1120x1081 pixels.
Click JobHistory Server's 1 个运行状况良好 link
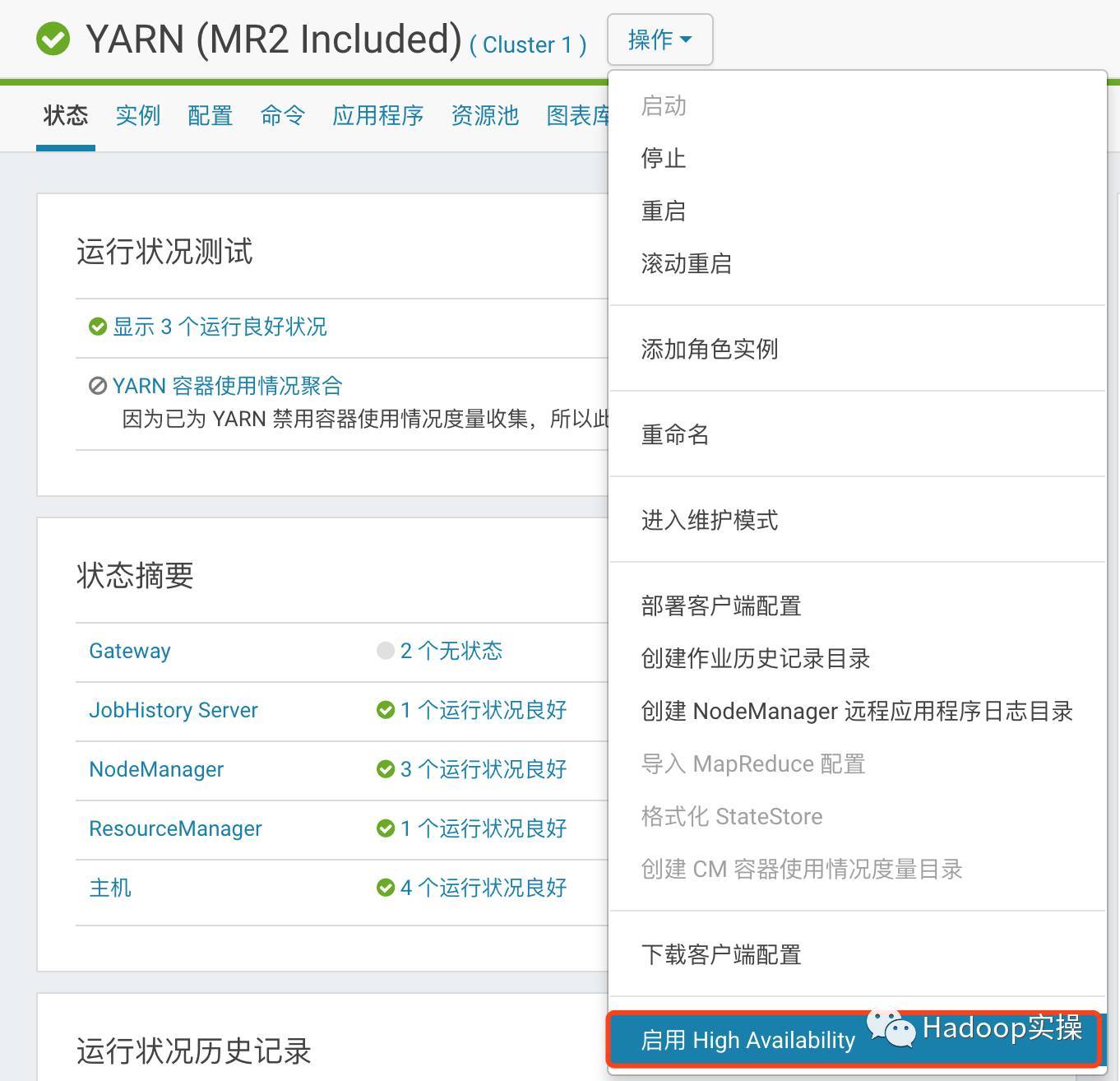pyautogui.click(x=484, y=710)
